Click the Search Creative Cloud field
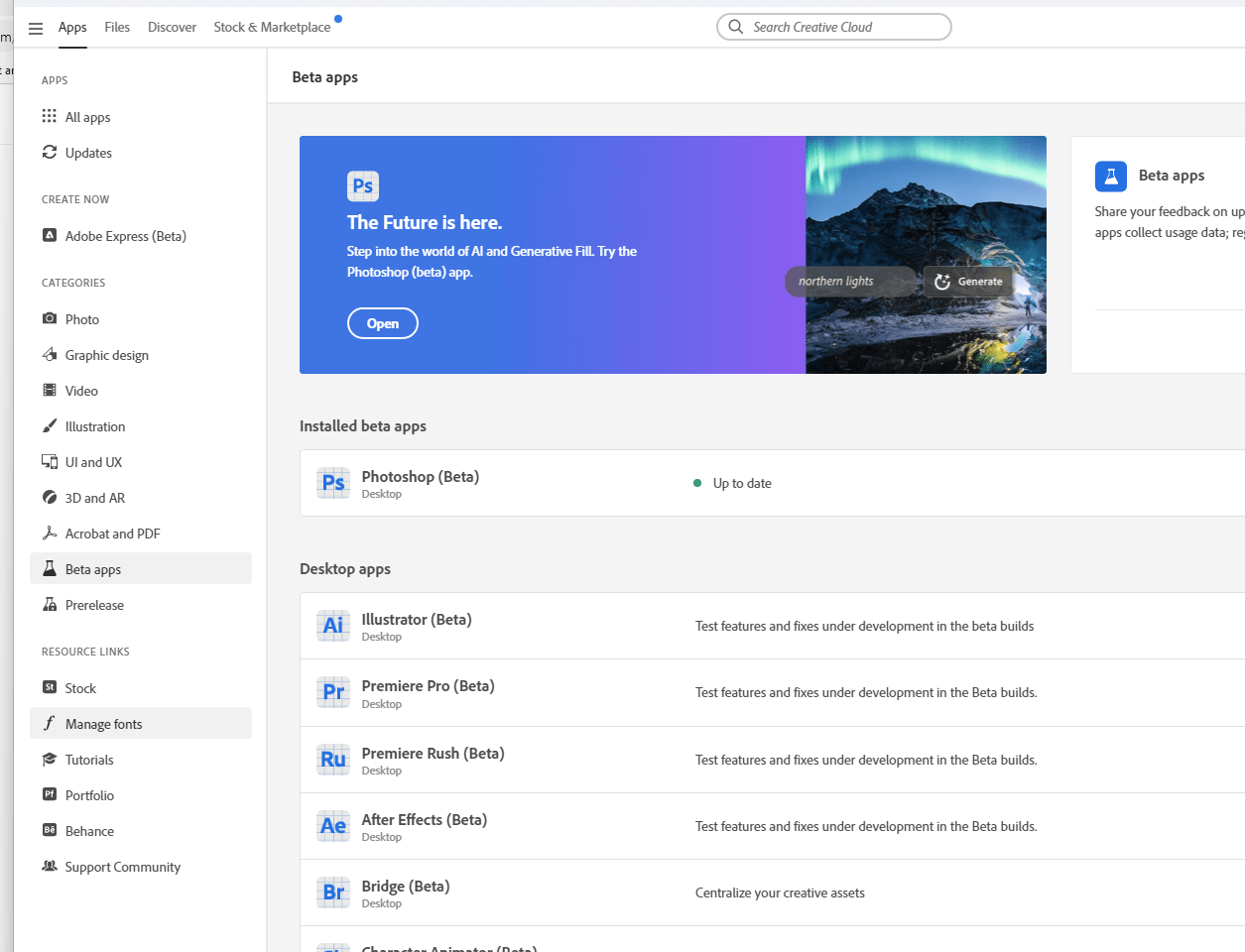 click(x=833, y=27)
